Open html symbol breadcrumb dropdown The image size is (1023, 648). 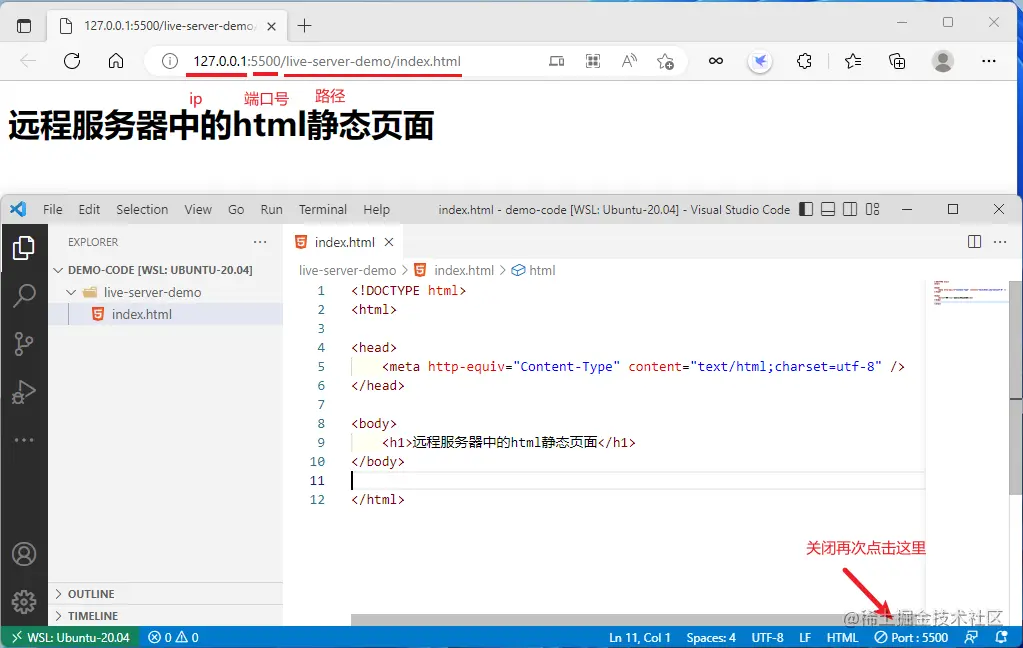(x=533, y=270)
